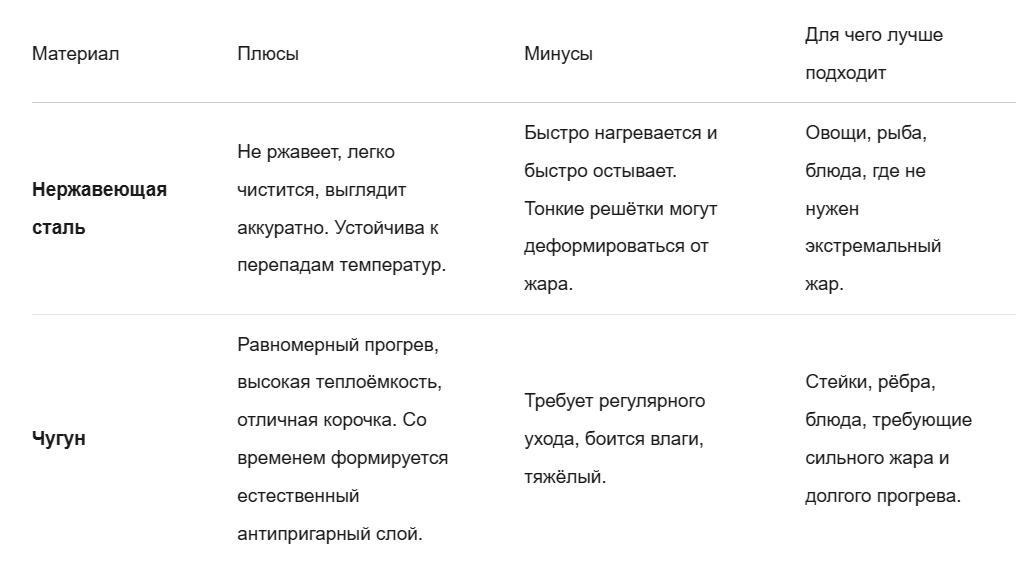Click the 'Овощи, рыба' recommendation cell
This screenshot has width=1025, height=568.
873,209
